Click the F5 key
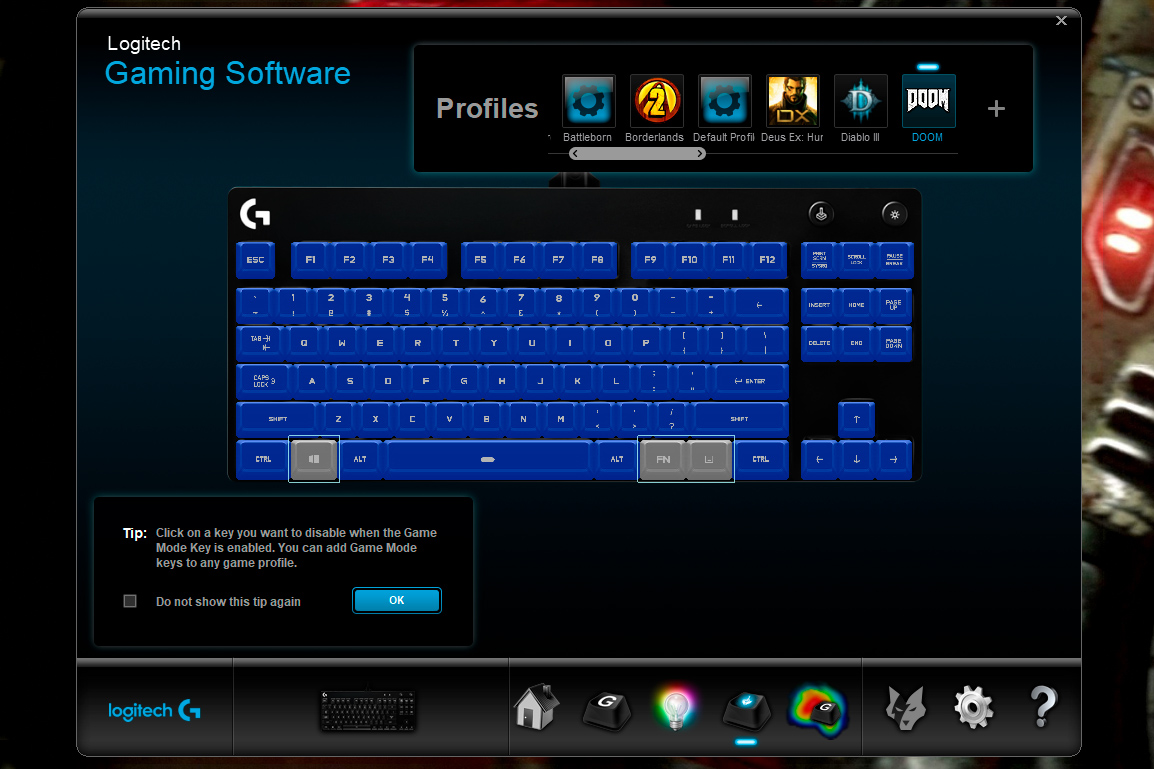Screen dimensions: 1154x769 point(480,260)
